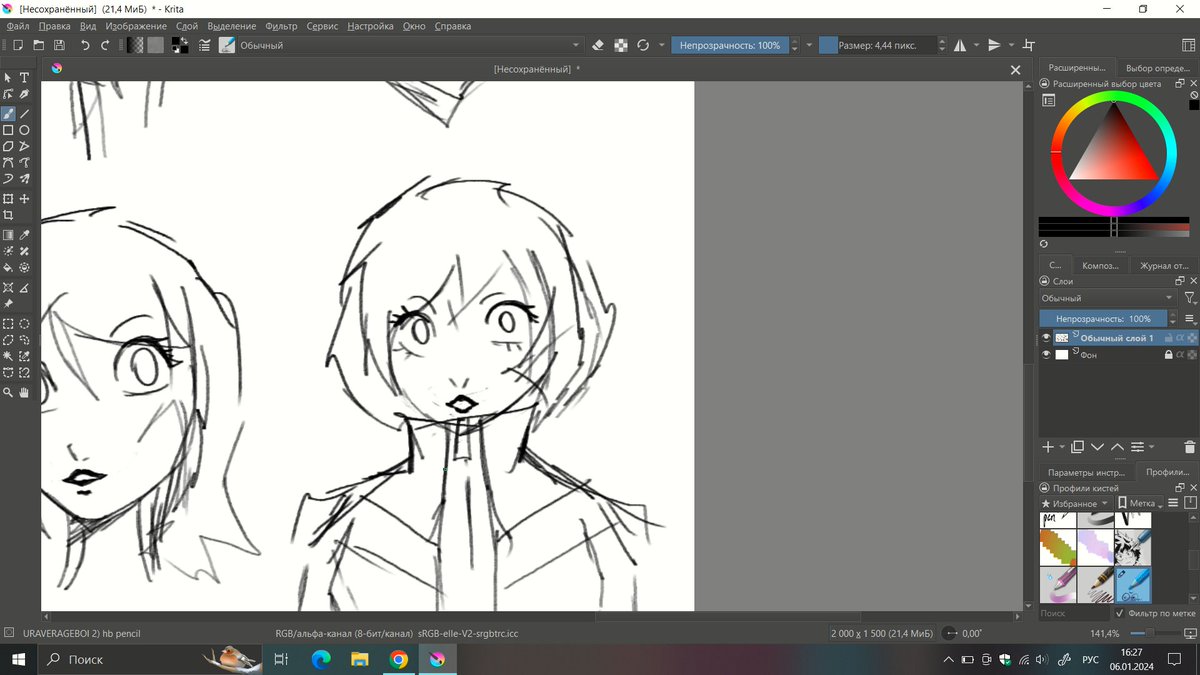Select the Text tool in the toolbox
1200x675 pixels.
coord(24,77)
